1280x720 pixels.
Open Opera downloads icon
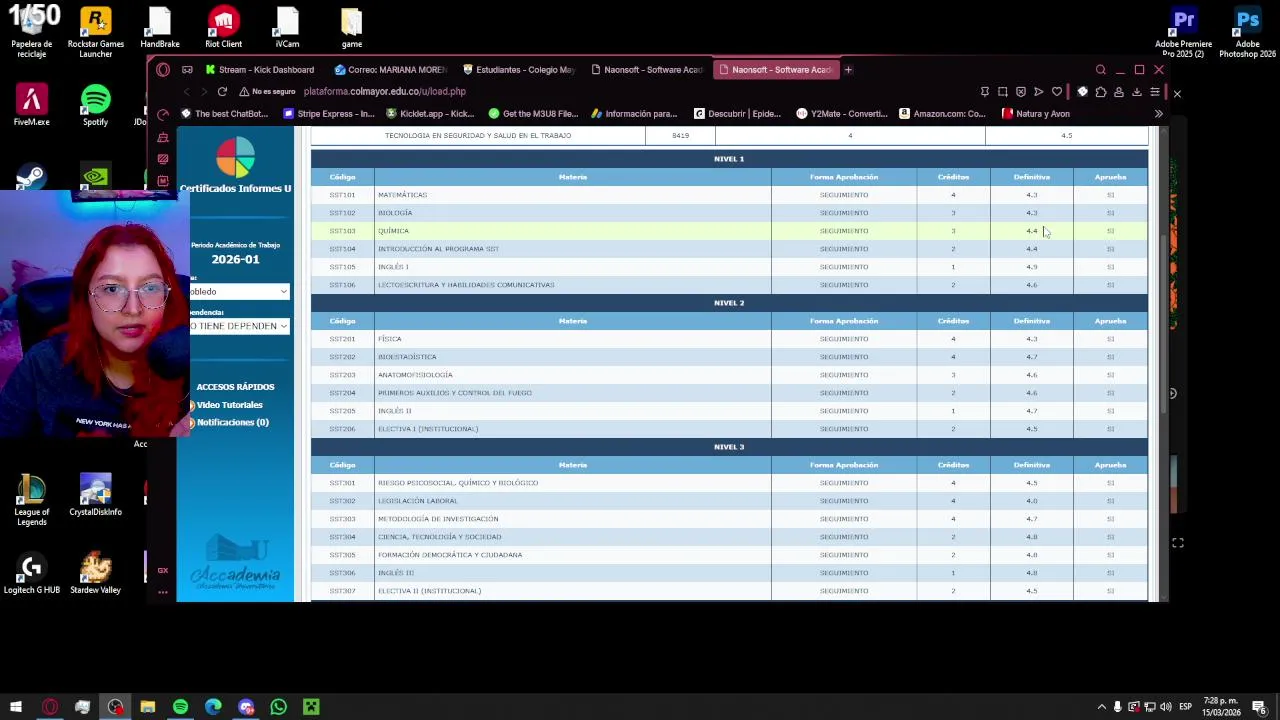coord(1137,92)
